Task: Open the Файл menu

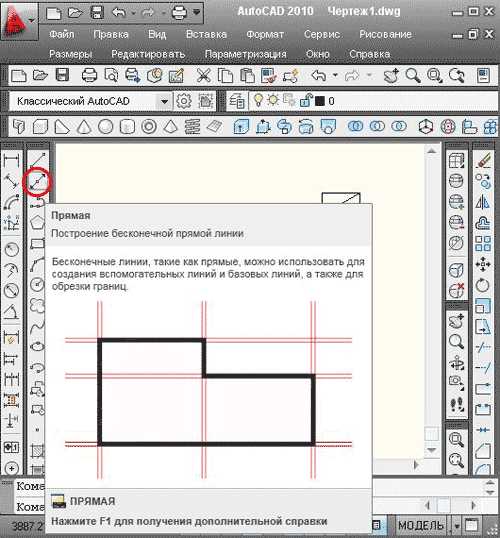Action: (x=61, y=34)
